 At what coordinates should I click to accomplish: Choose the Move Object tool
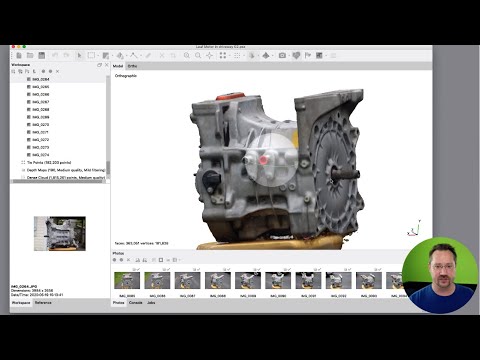120,55
